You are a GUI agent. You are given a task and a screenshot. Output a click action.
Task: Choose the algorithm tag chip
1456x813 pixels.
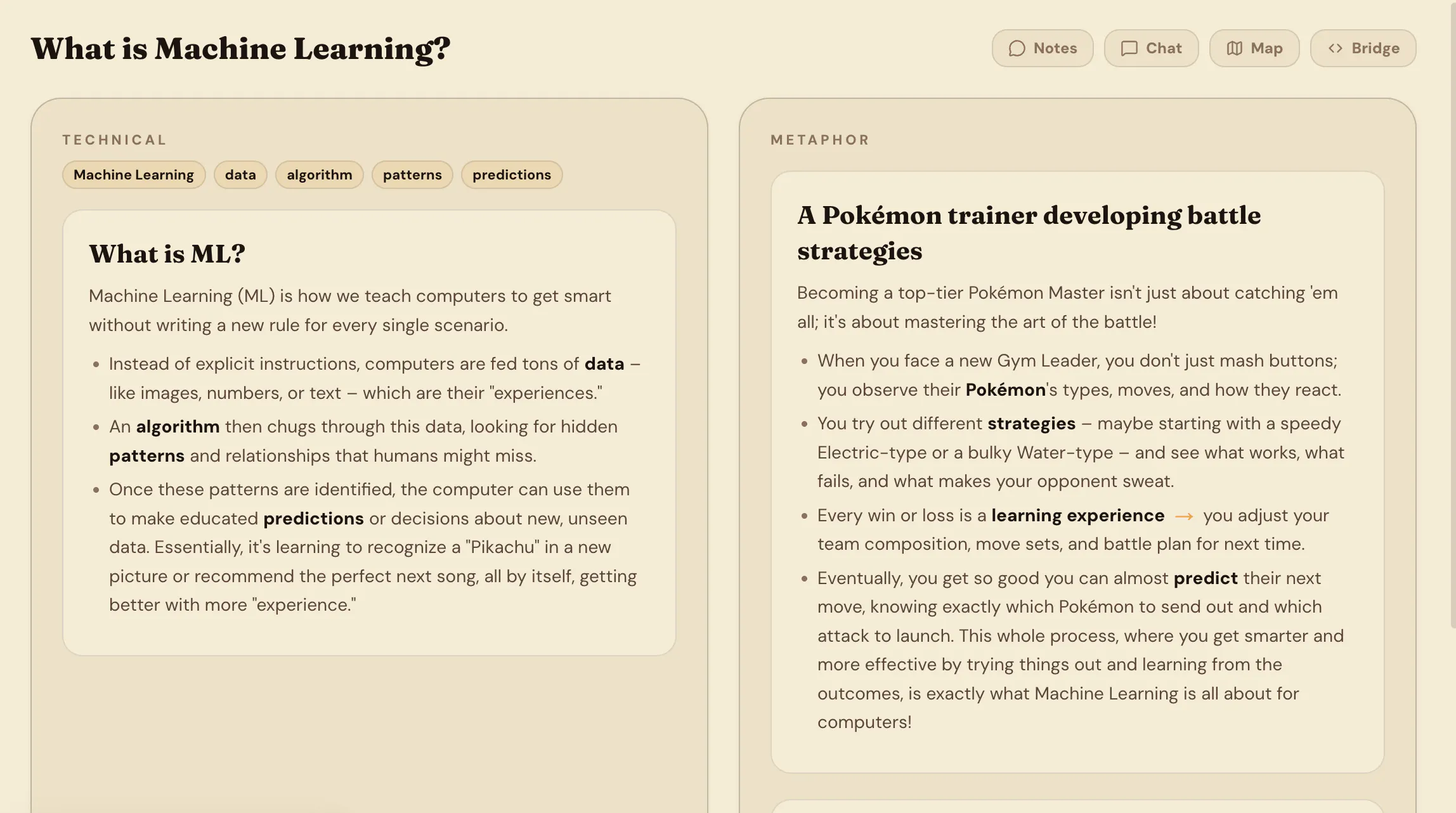coord(319,174)
